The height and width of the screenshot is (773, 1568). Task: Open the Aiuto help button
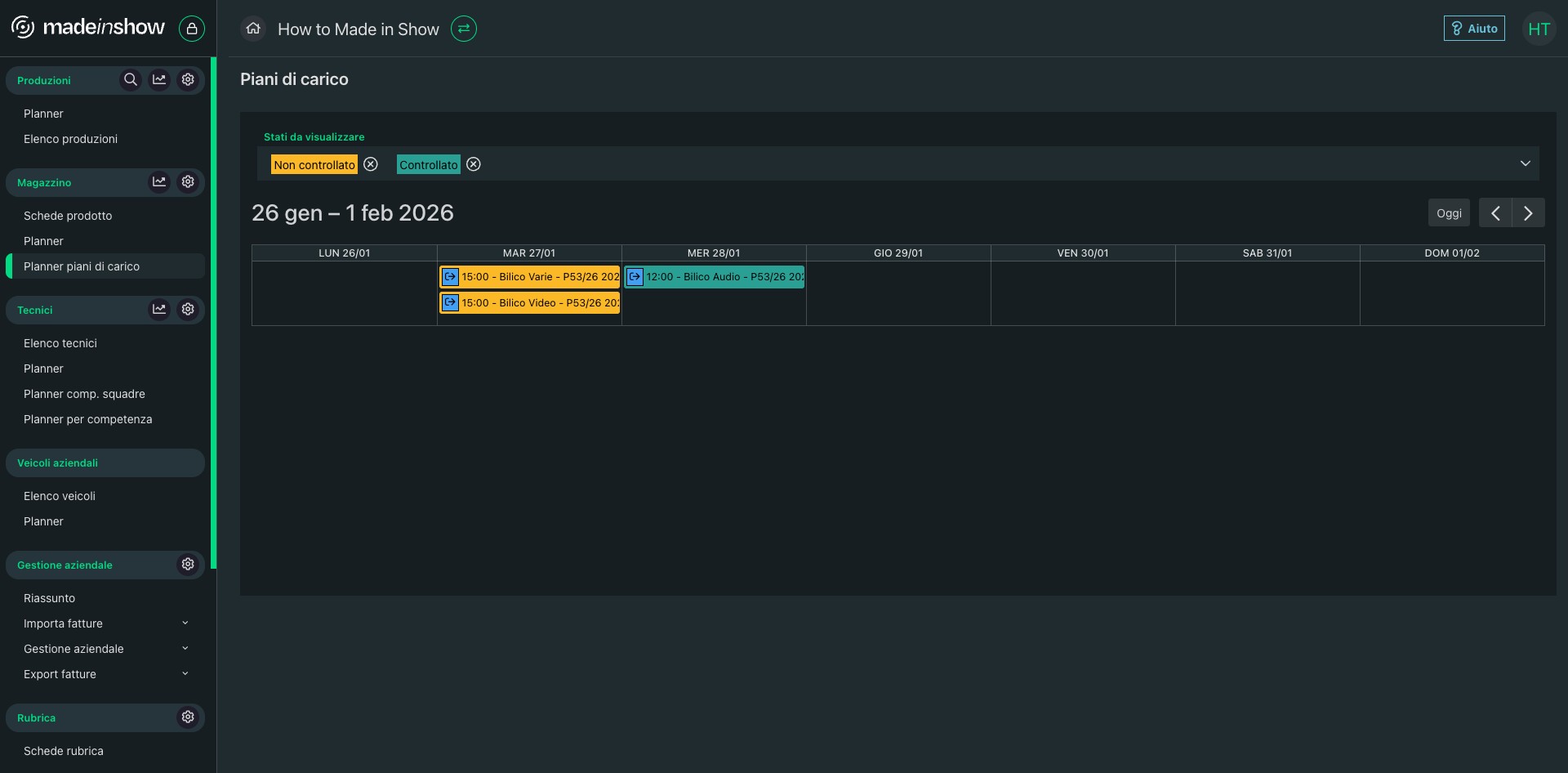point(1474,29)
